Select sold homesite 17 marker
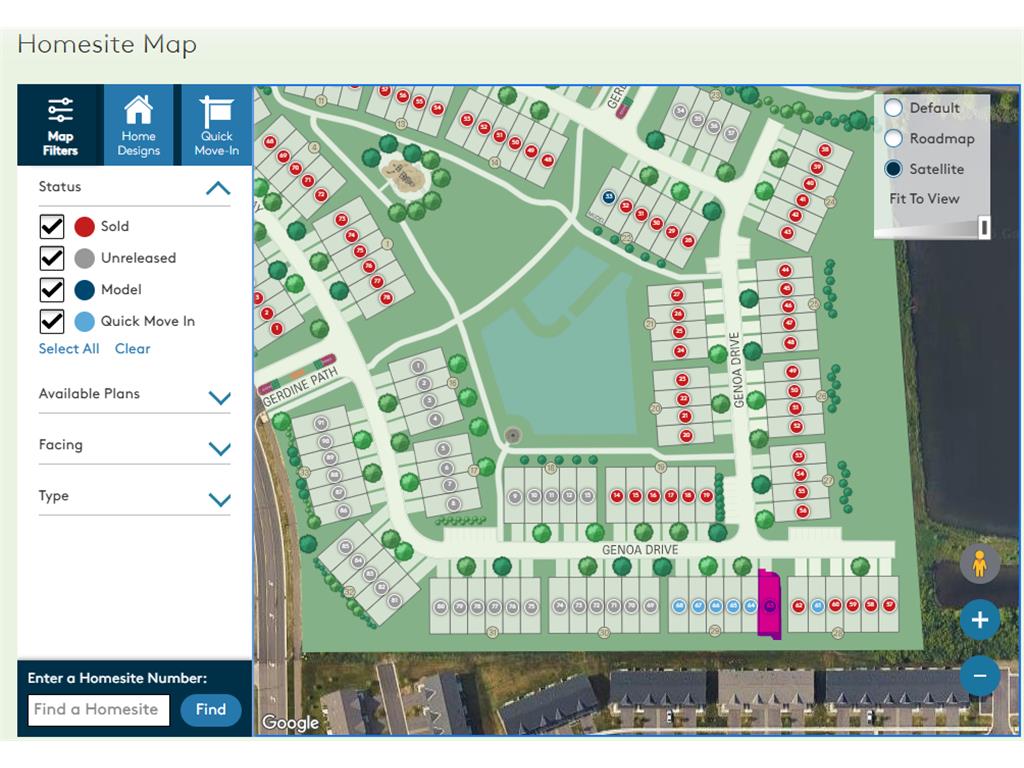This screenshot has width=1024, height=768. point(670,496)
